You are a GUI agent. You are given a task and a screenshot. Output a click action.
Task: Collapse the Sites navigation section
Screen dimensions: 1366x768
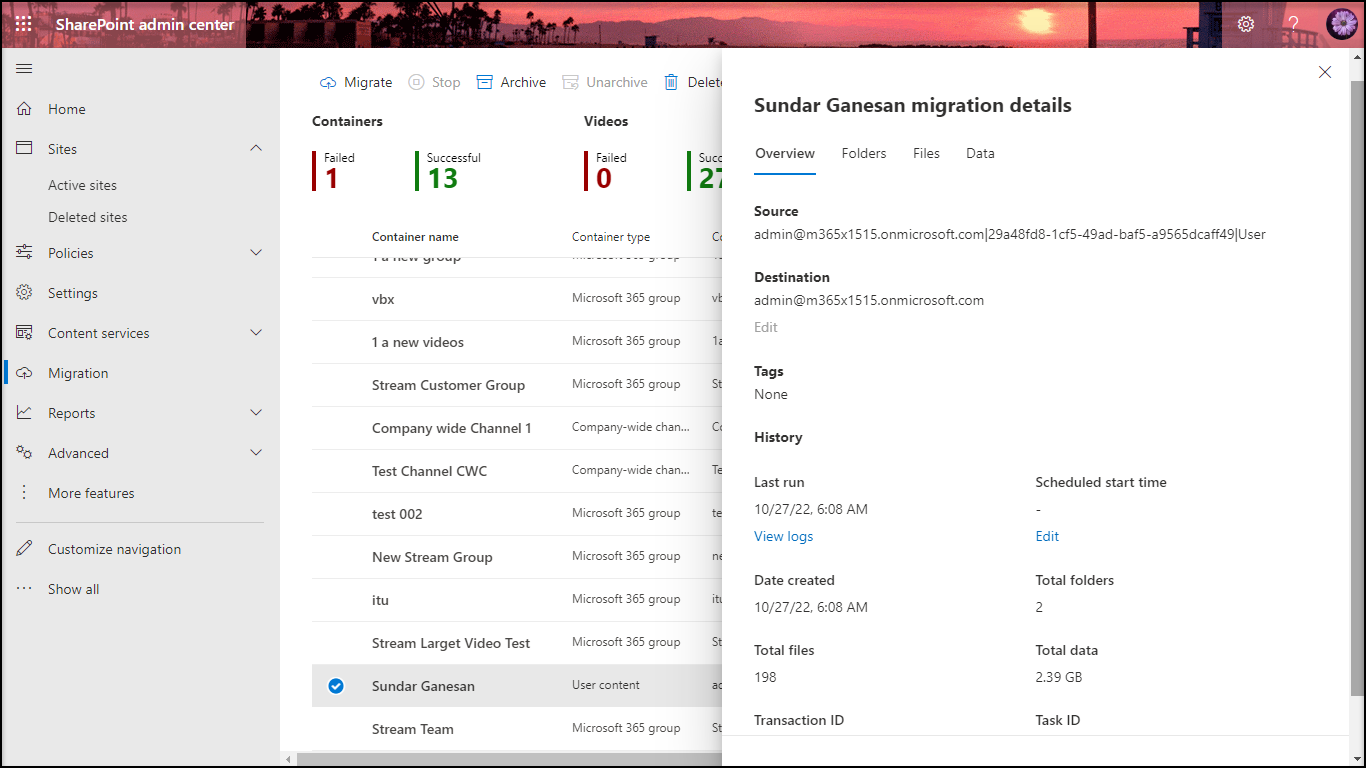[256, 149]
